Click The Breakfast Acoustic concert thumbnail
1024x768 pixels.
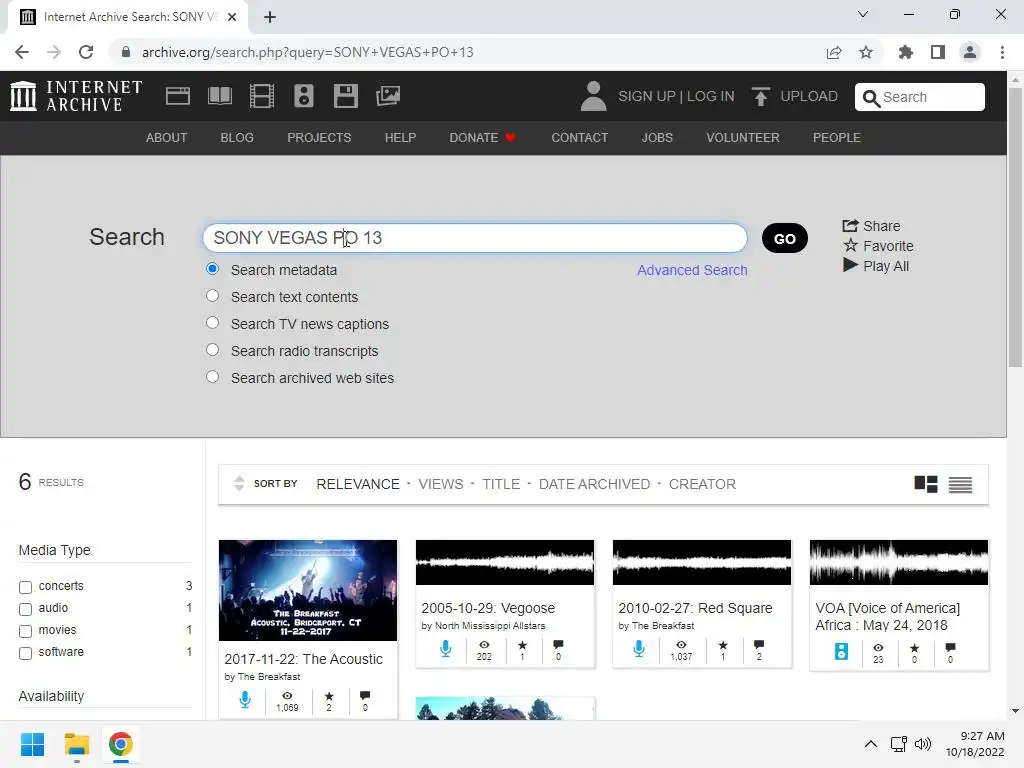308,590
